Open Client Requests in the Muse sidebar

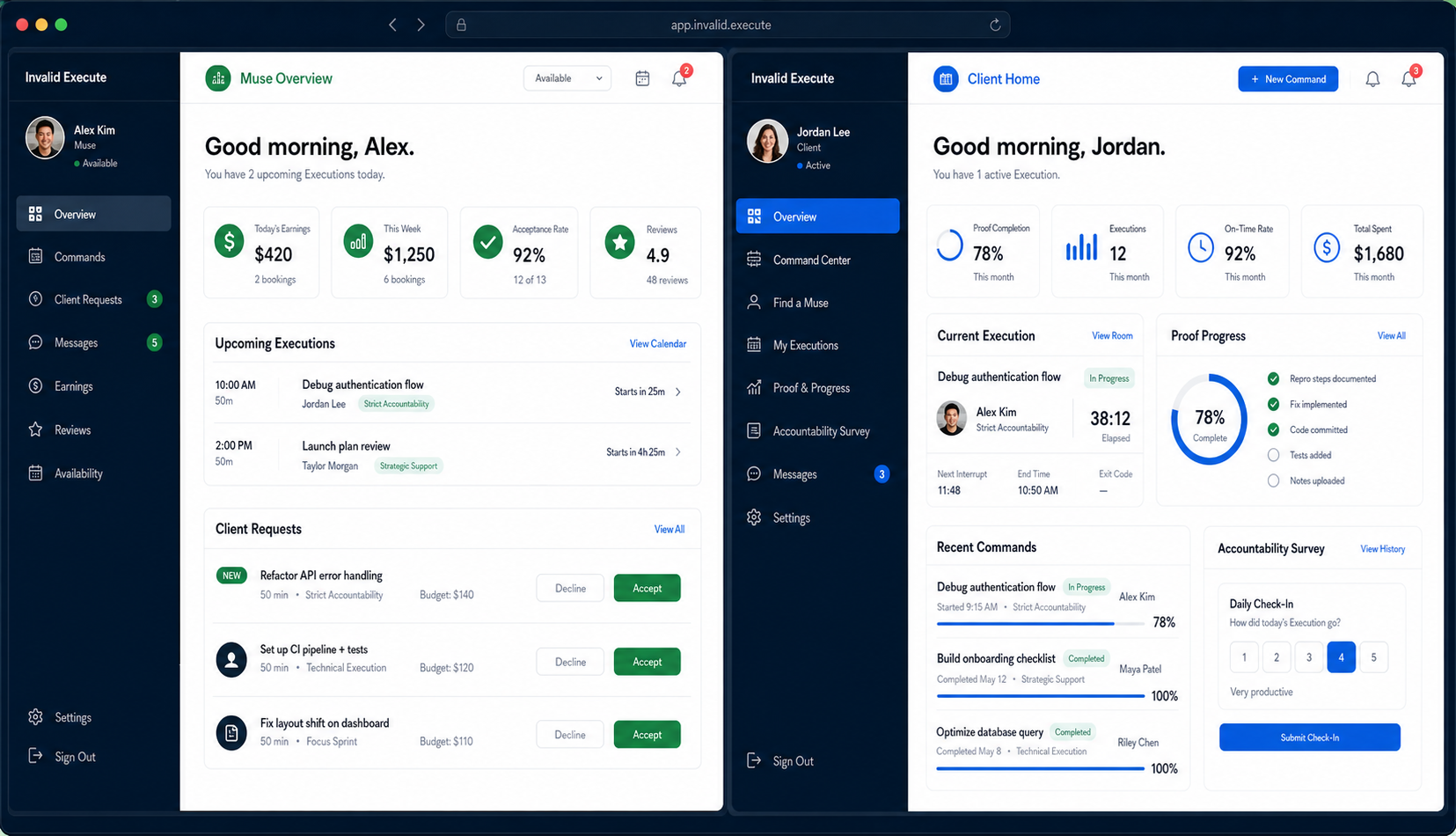click(93, 299)
